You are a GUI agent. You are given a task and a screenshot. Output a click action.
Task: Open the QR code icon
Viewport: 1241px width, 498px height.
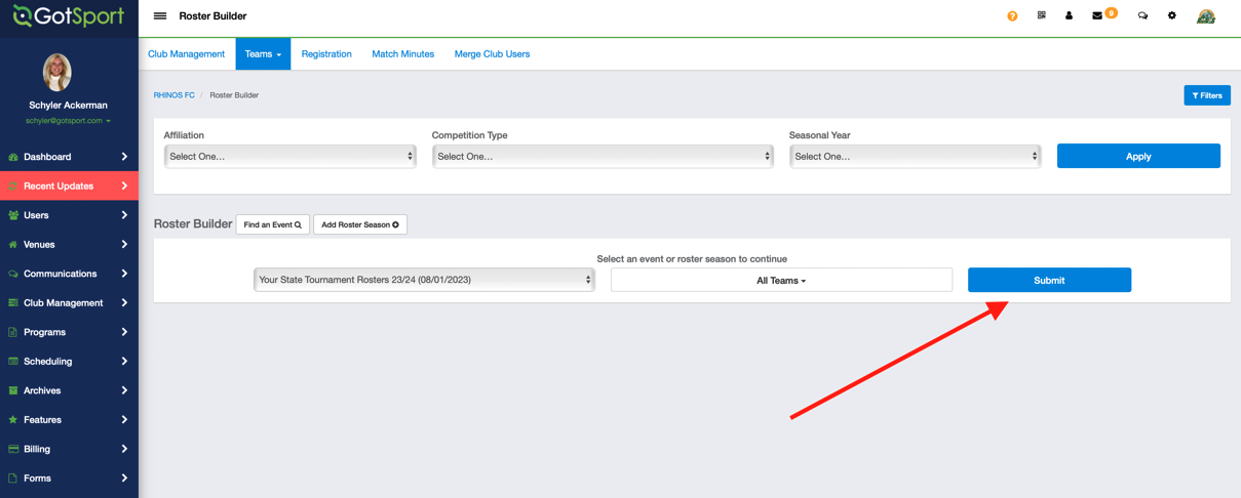(x=1041, y=16)
